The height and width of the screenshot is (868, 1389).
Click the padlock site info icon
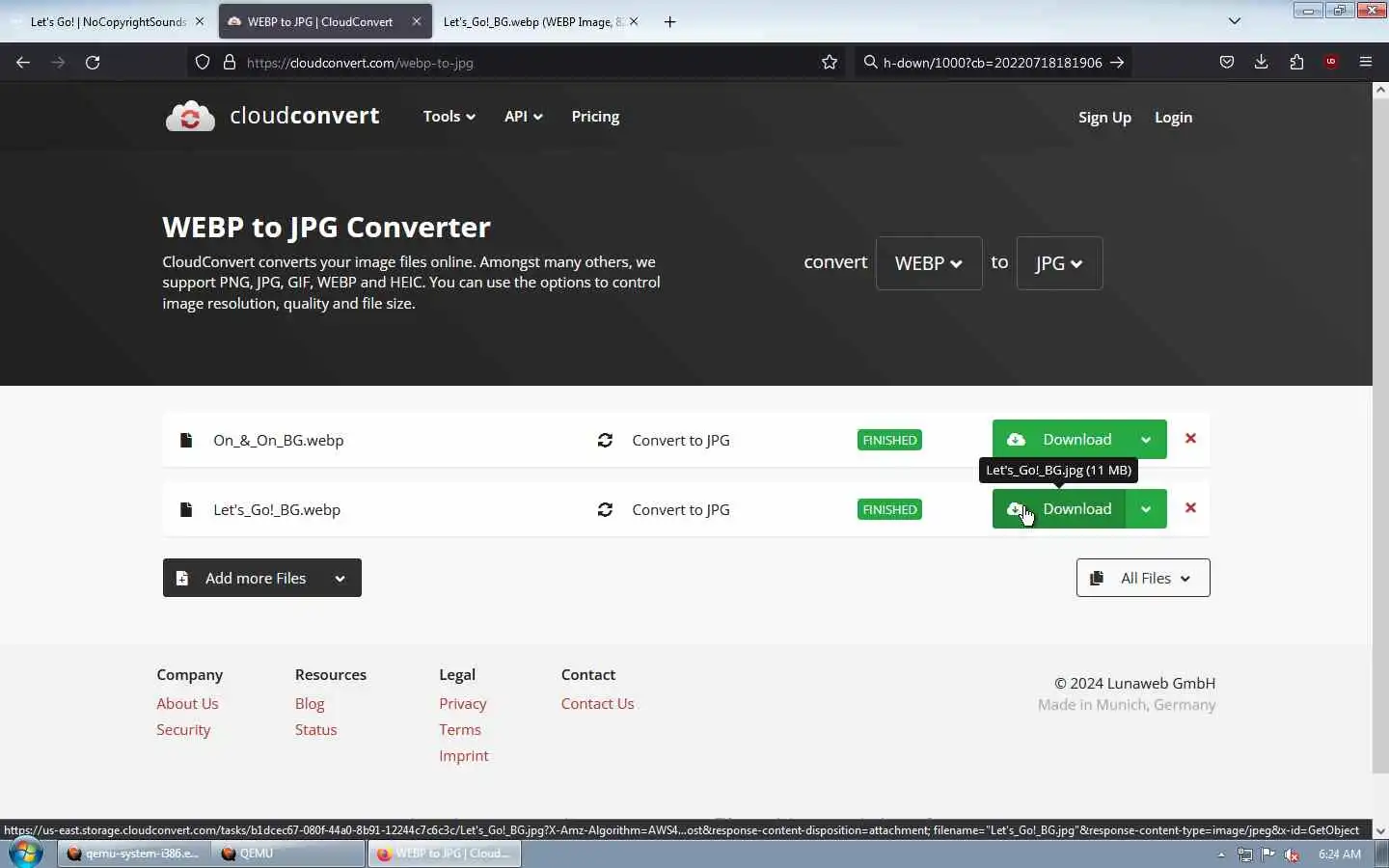[230, 63]
